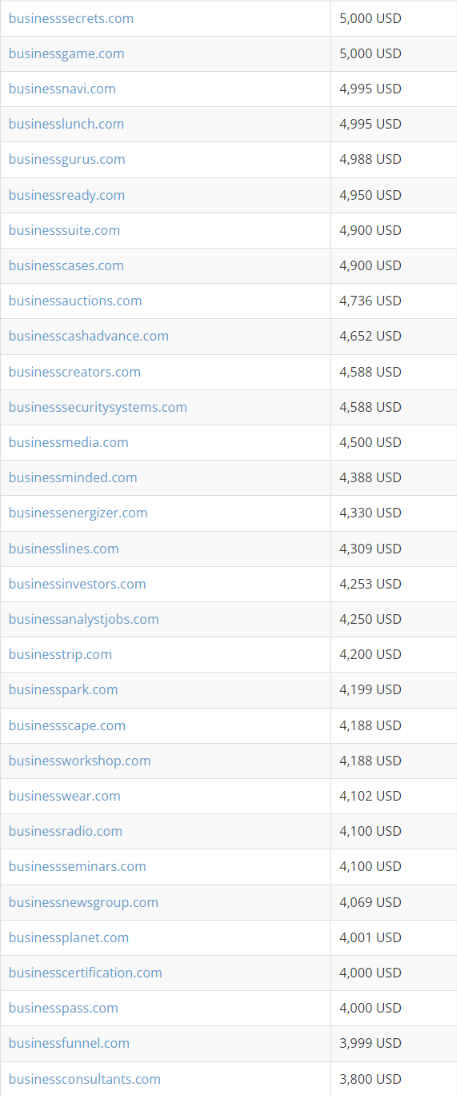Open businesssecuritysystems.com domain link

(x=98, y=407)
